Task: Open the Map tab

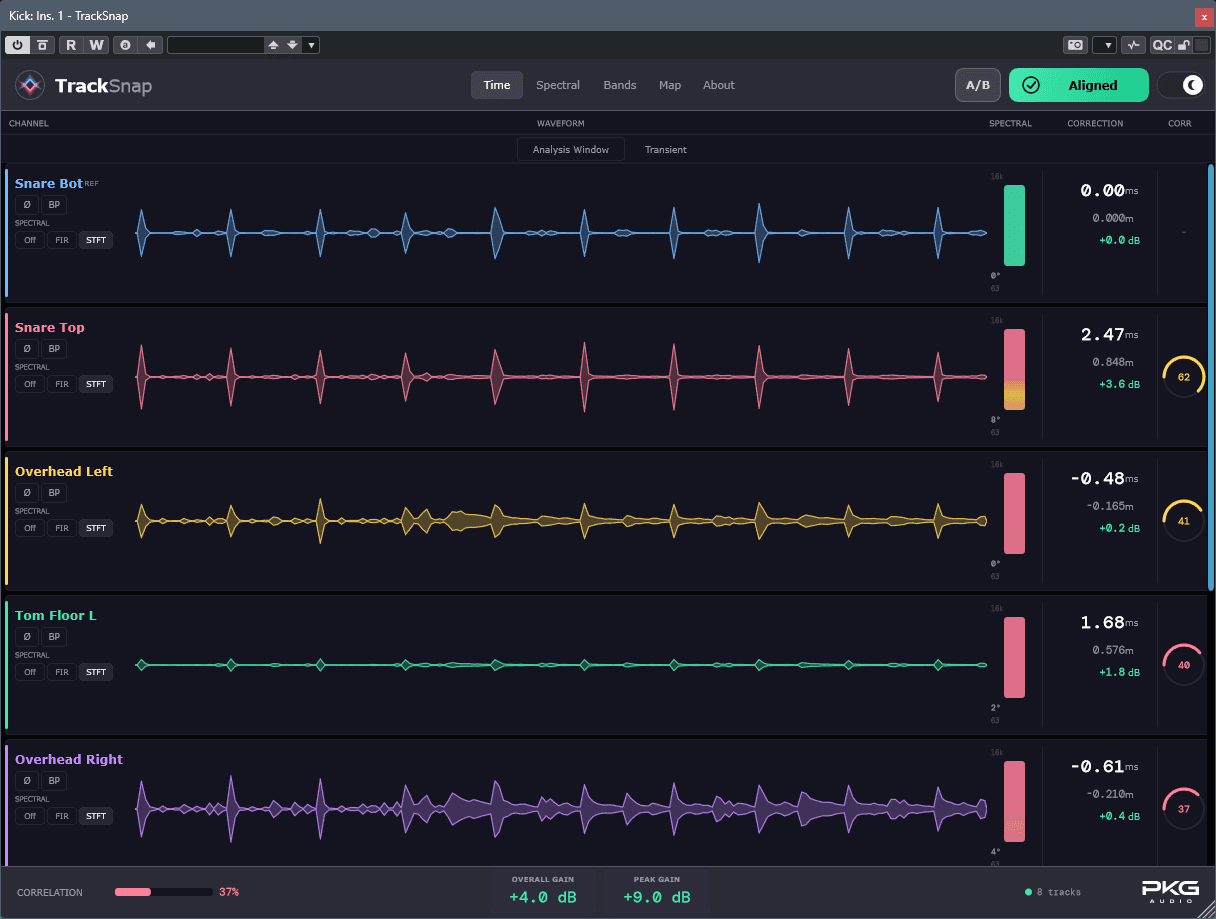Action: coord(670,85)
